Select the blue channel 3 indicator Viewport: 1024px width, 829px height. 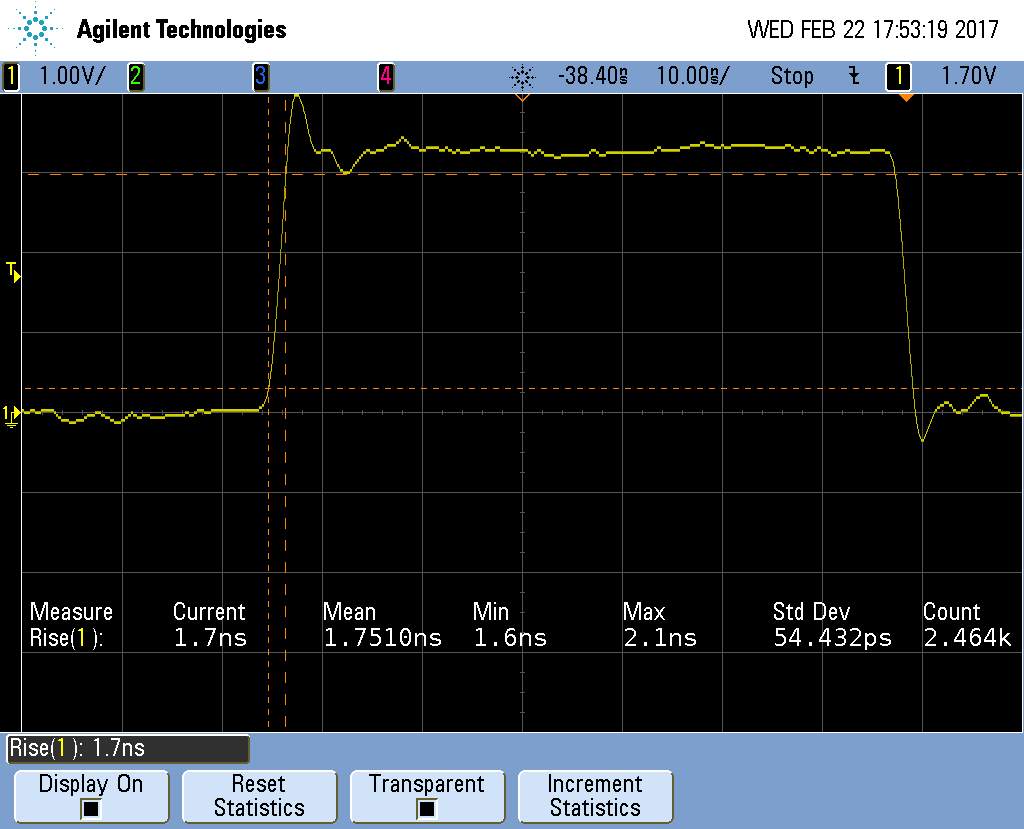[260, 76]
